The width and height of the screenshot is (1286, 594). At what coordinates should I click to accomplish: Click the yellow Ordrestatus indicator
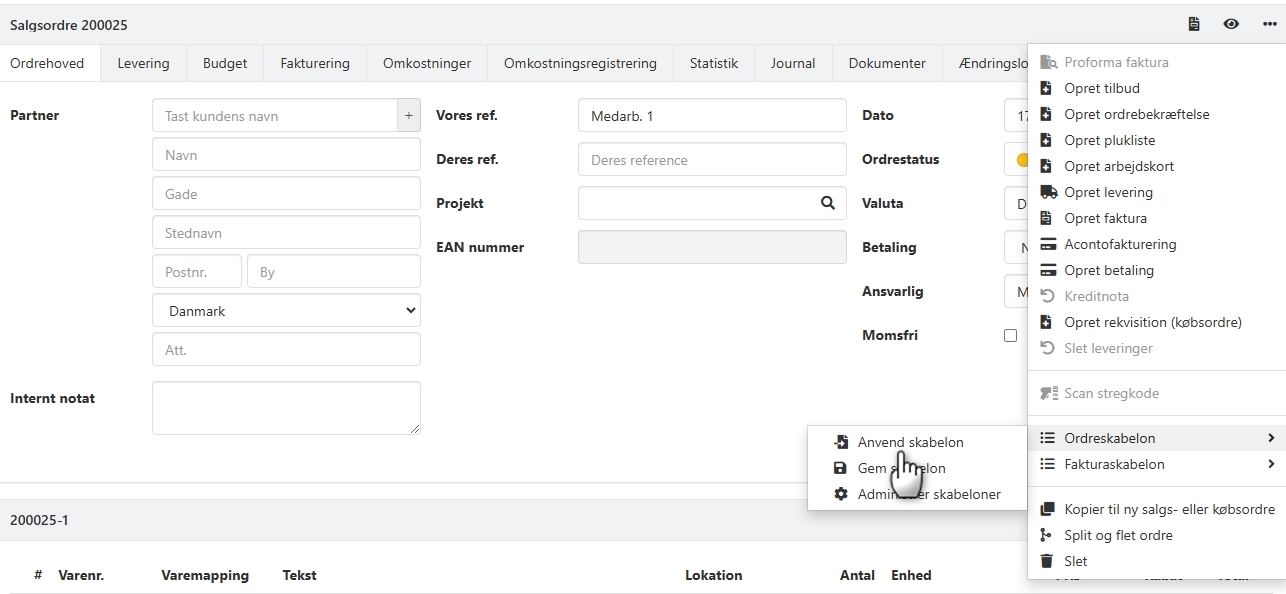(x=1021, y=160)
